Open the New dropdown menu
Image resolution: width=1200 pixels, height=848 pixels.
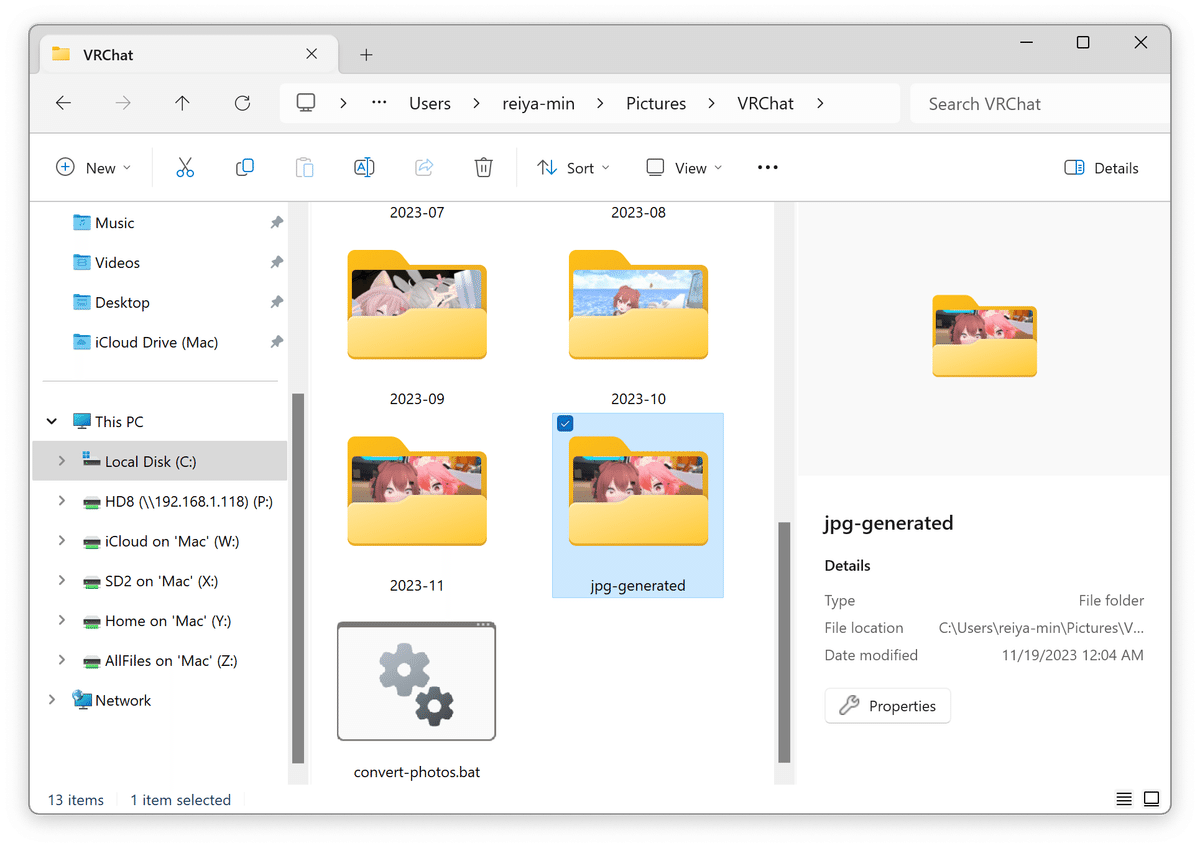point(93,168)
